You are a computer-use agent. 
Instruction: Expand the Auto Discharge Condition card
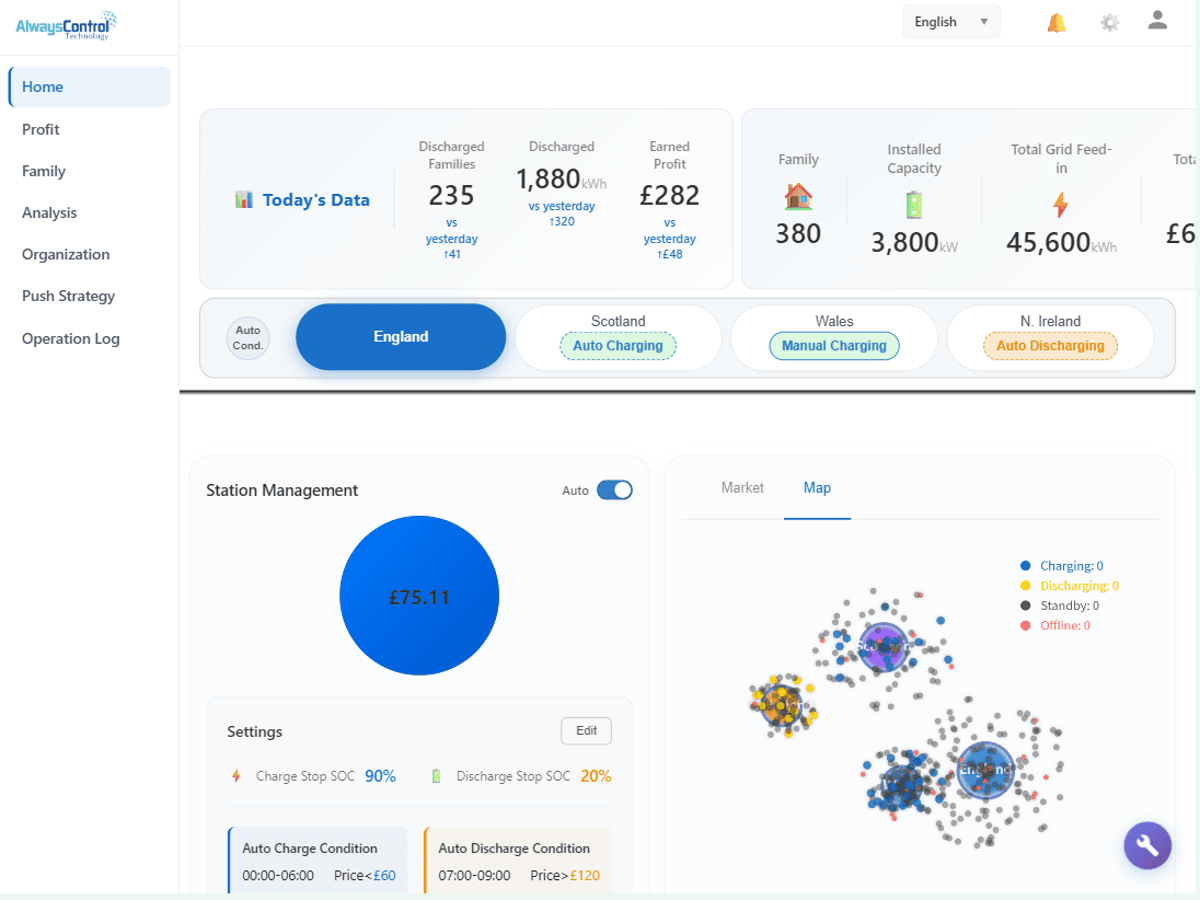click(x=518, y=861)
